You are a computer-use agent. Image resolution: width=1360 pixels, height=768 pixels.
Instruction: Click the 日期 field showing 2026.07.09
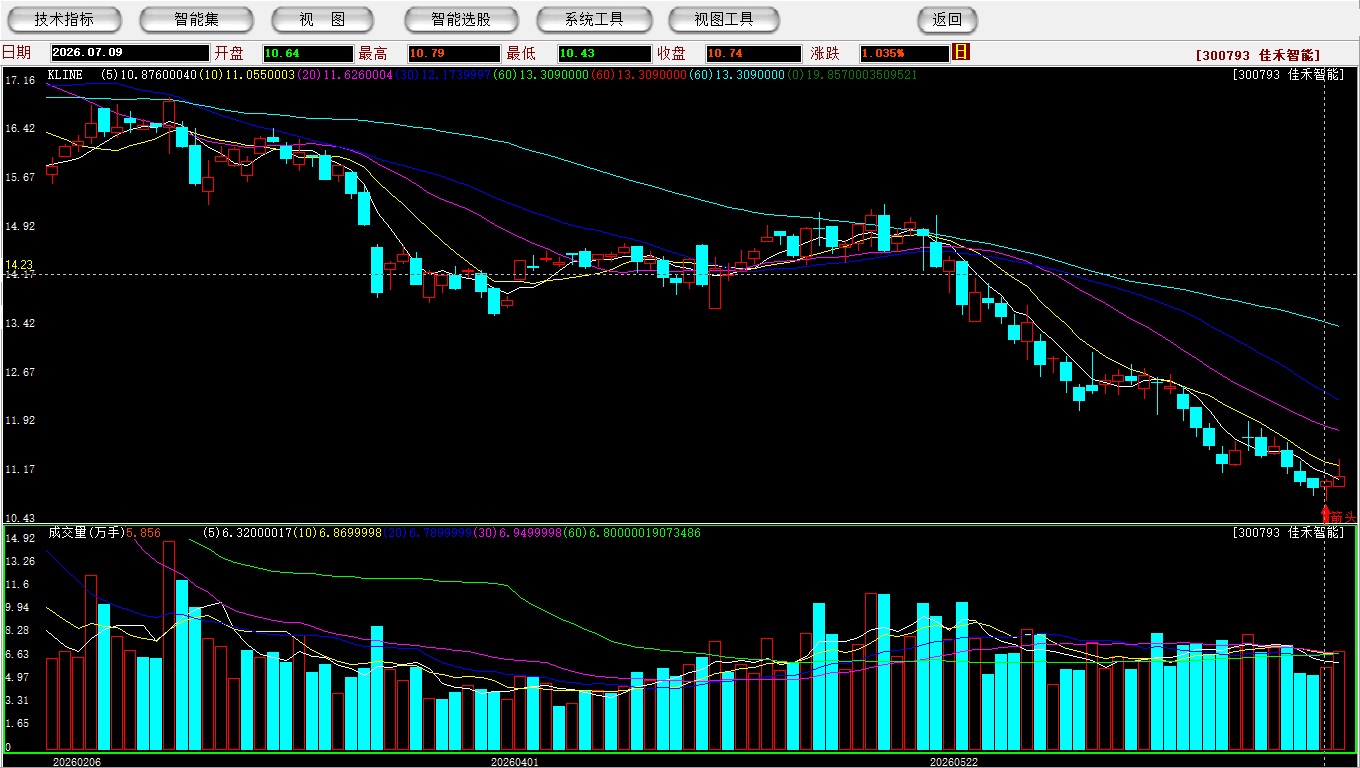click(x=130, y=53)
